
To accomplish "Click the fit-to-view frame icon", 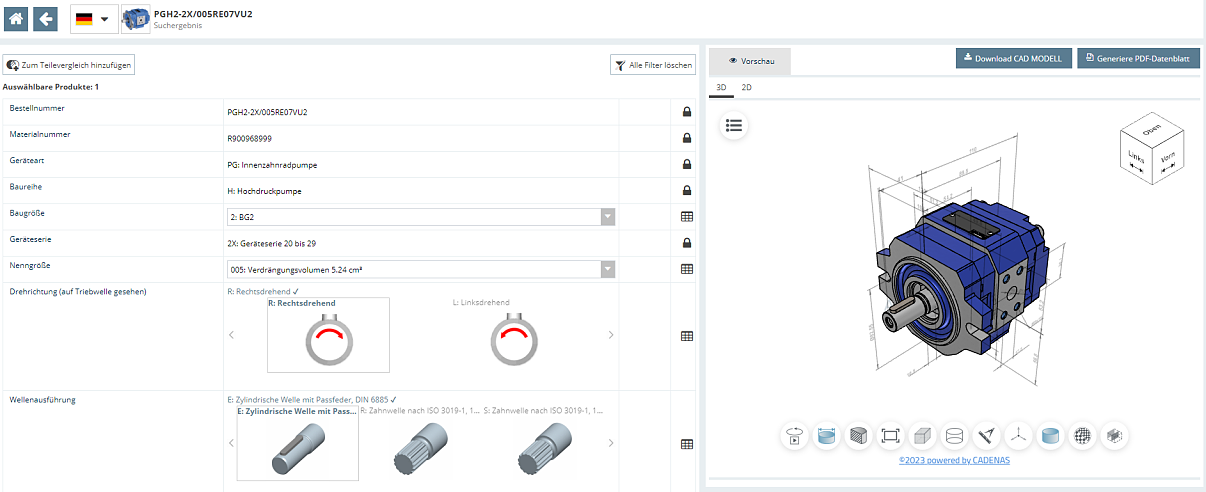I will pos(890,436).
